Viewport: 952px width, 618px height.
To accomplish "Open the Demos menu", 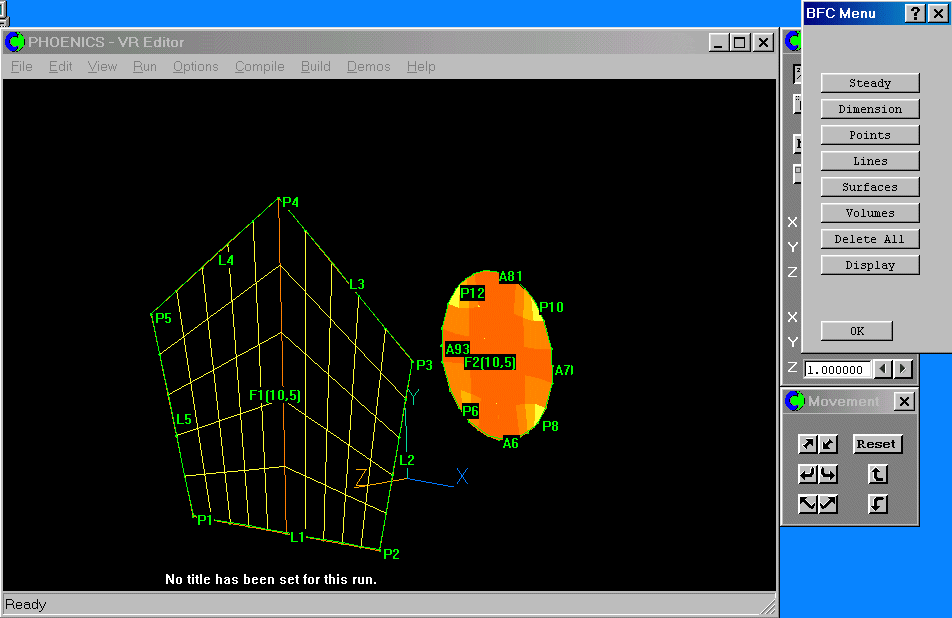I will [368, 66].
